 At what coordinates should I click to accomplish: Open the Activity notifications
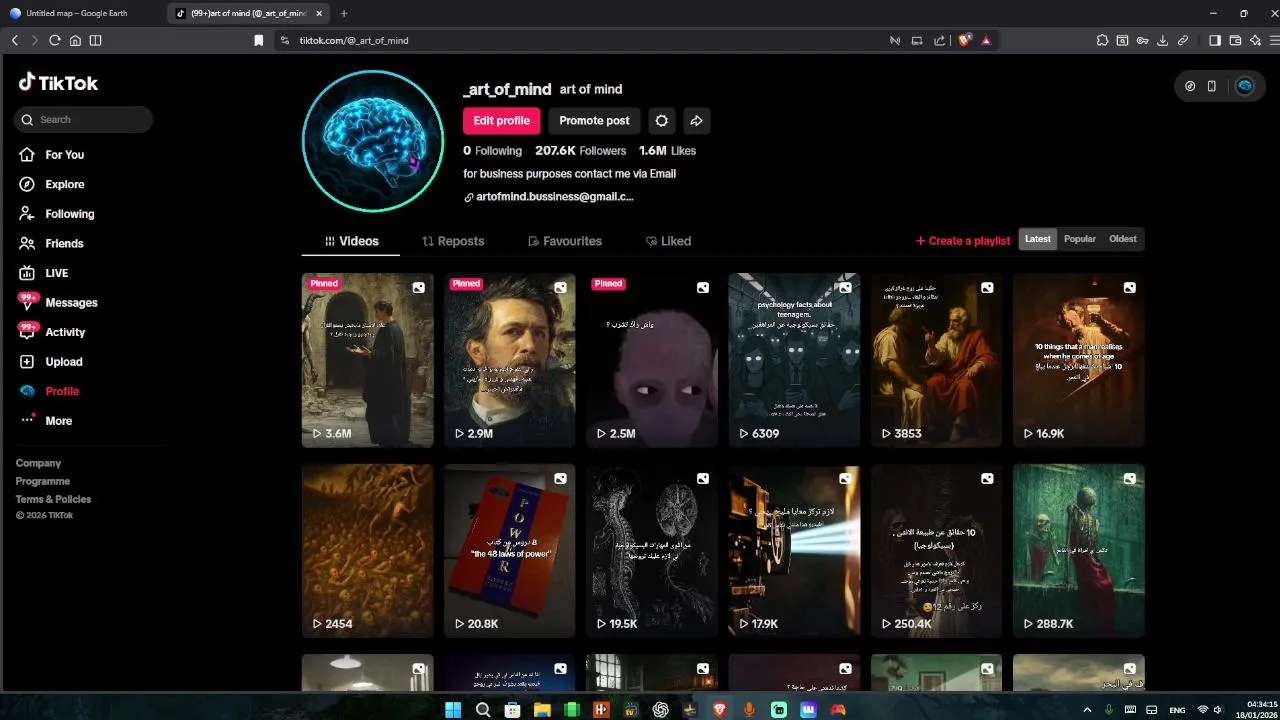(52, 332)
